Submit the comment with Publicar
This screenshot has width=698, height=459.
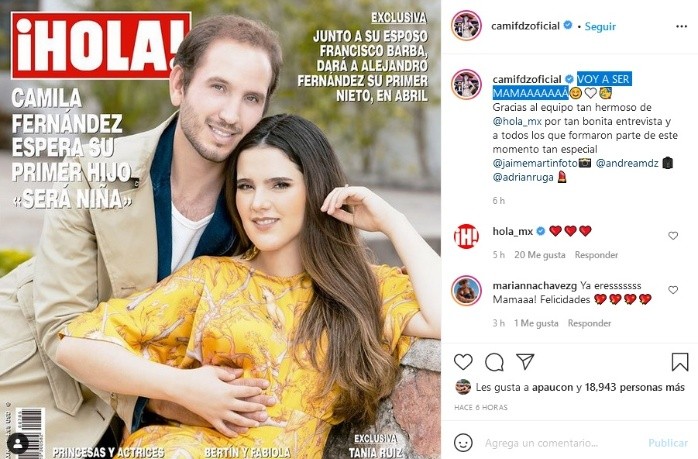(668, 443)
